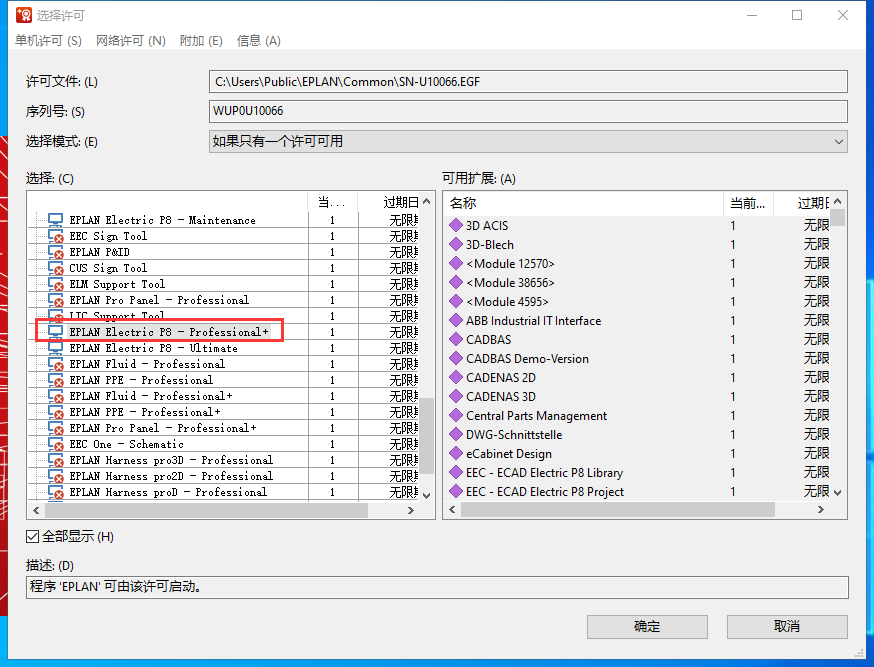Click the EPLAN P&ID license icon
Image resolution: width=874 pixels, height=667 pixels.
56,252
